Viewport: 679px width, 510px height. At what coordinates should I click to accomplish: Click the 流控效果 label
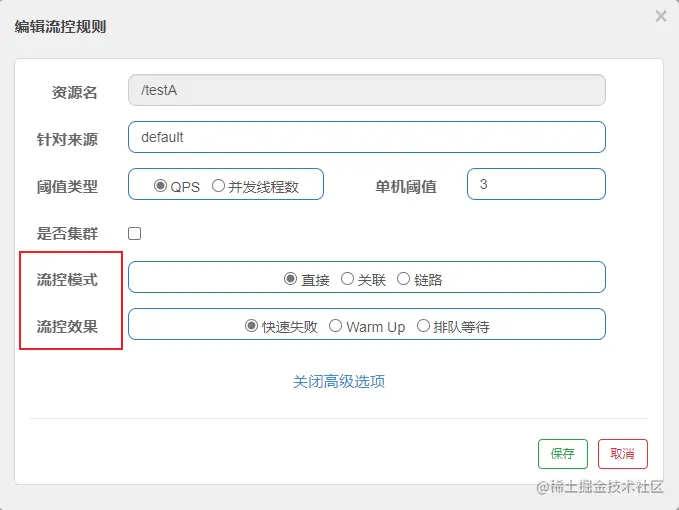(x=67, y=327)
